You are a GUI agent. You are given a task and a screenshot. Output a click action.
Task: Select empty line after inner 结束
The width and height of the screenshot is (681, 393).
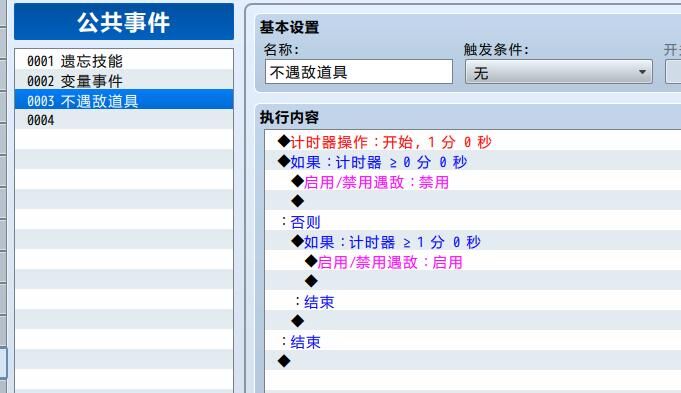tap(473, 321)
